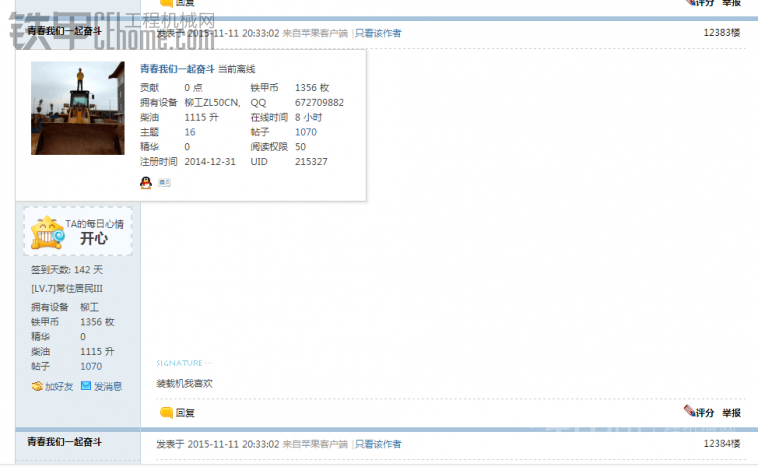Click registration date 2014-12-31

click(x=210, y=161)
